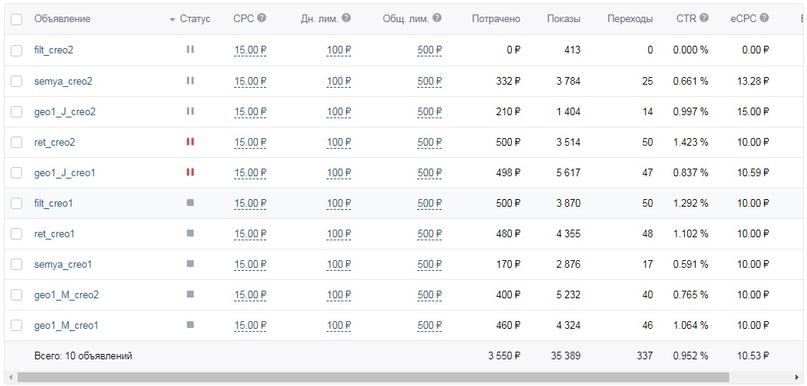
Task: Edit the 15.00 ₽ CPC for geo1_M_creo1
Action: [x=250, y=326]
